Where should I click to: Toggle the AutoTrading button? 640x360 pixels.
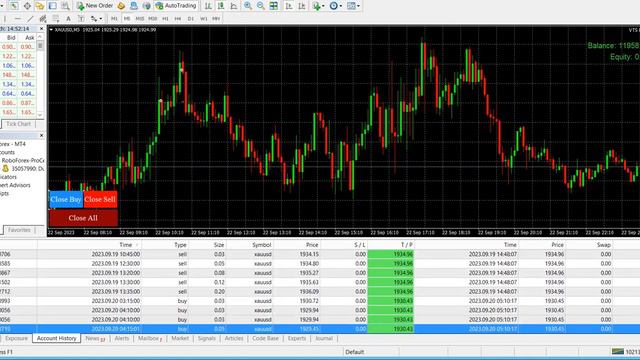pos(176,6)
